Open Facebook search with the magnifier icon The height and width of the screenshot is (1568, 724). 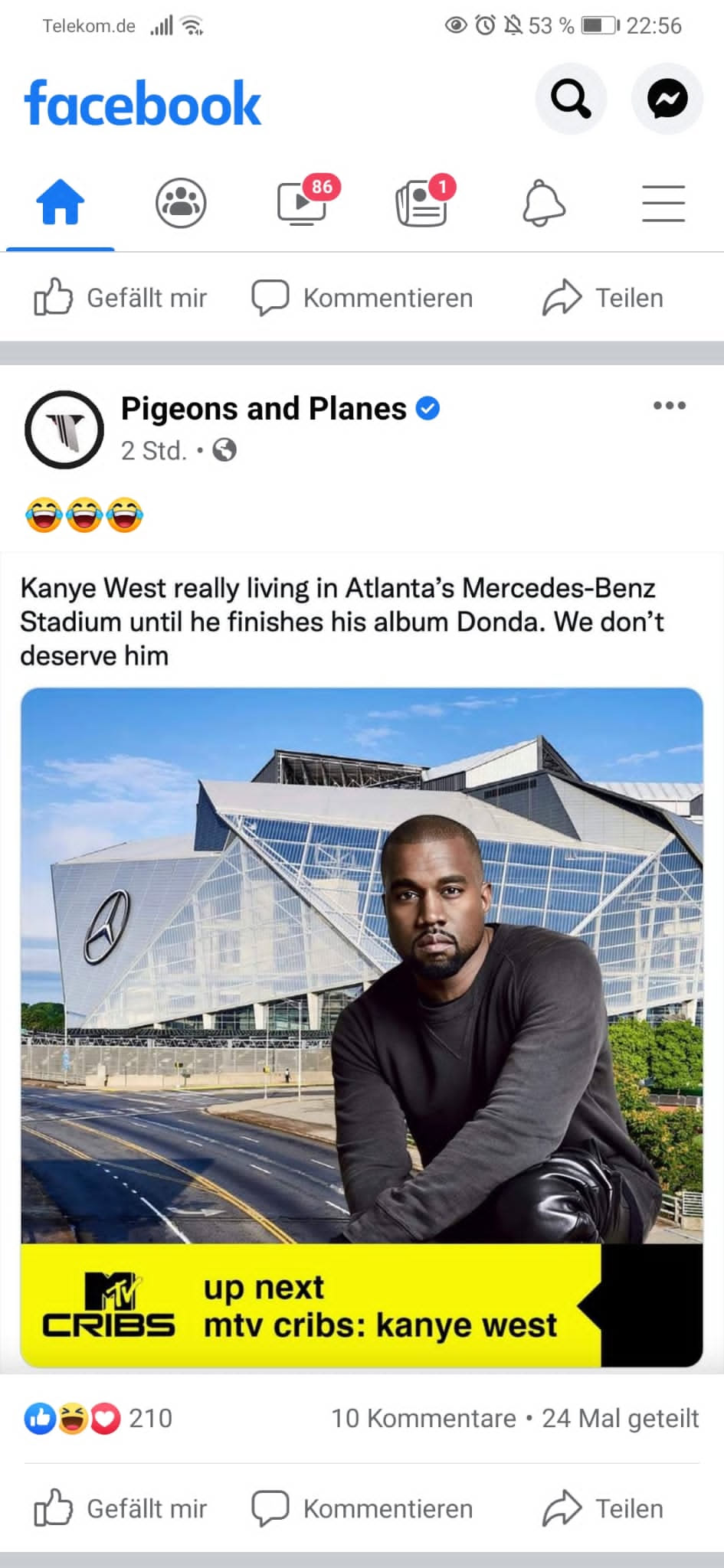(571, 99)
